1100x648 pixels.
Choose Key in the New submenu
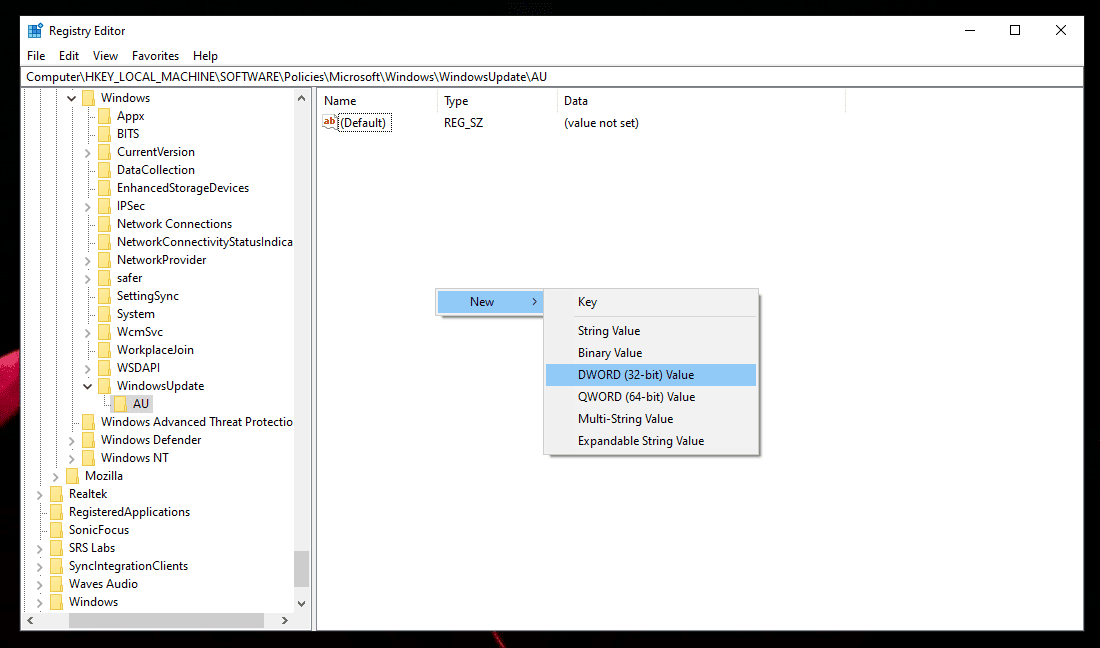651,302
